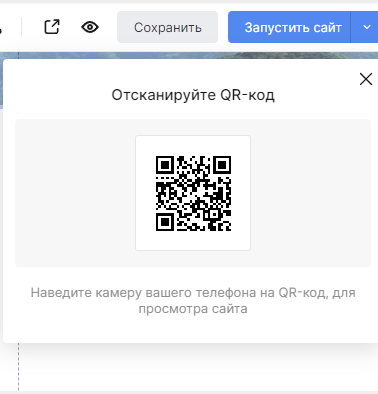378x394 pixels.
Task: Click the QR code image
Action: point(193,193)
